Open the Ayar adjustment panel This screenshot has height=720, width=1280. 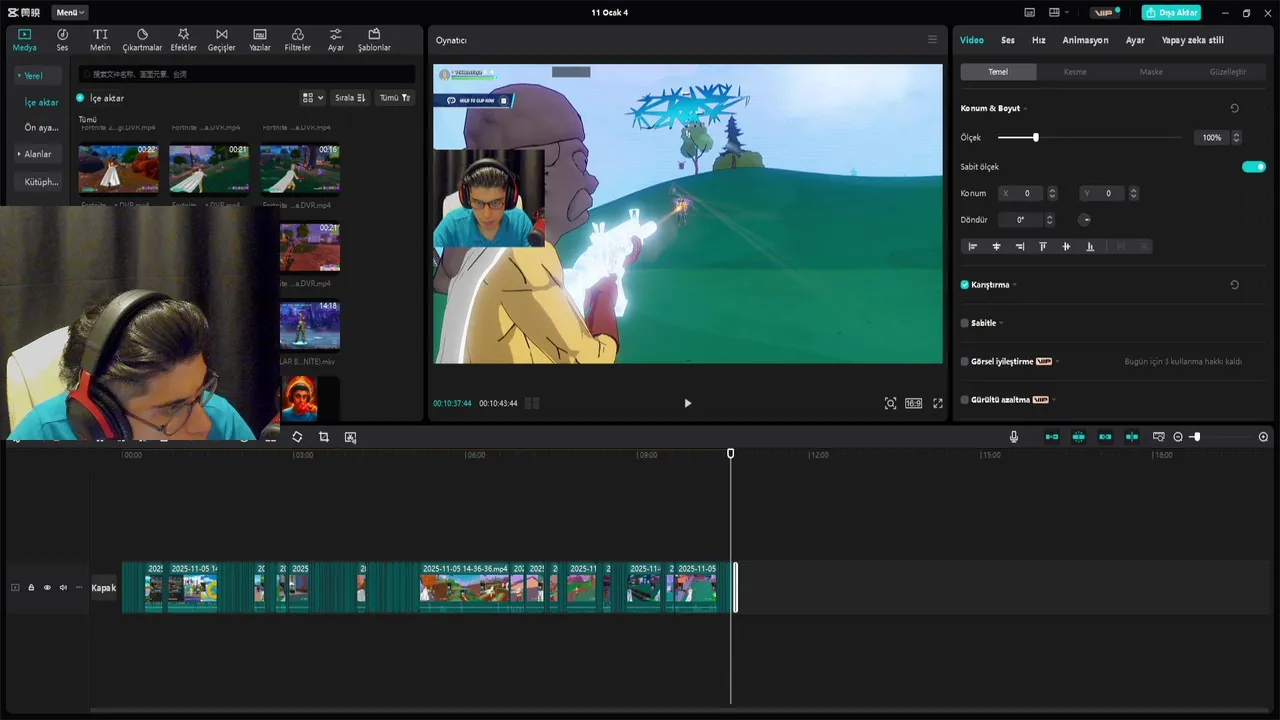click(x=336, y=40)
